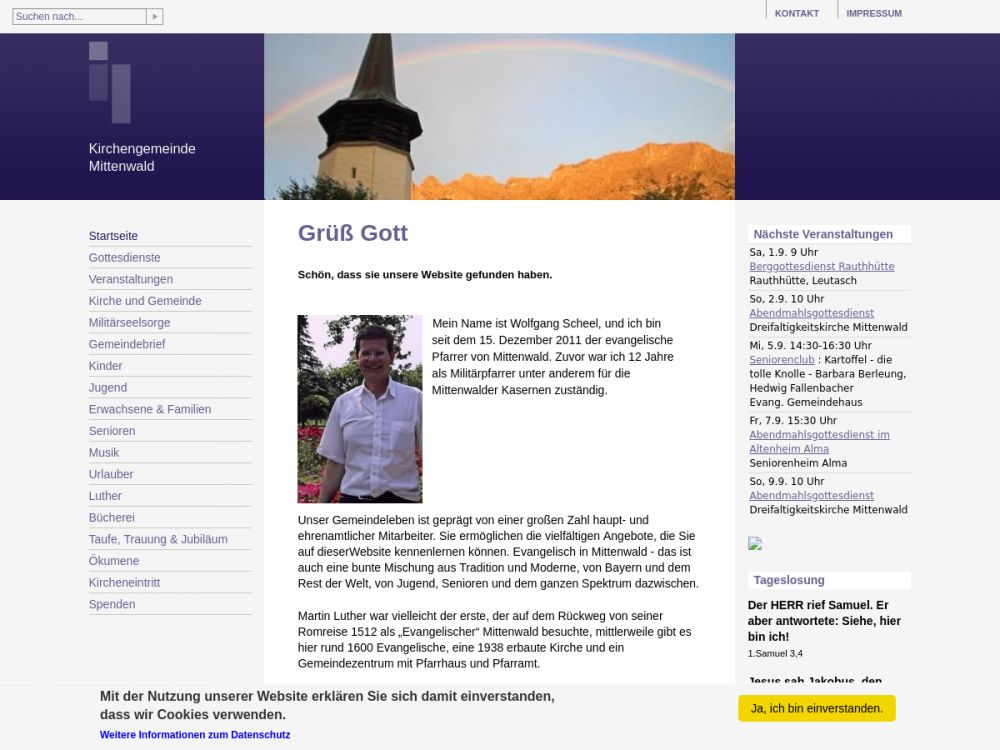Open the Seniorenclub event link
Image resolution: width=1000 pixels, height=750 pixels.
(x=781, y=360)
